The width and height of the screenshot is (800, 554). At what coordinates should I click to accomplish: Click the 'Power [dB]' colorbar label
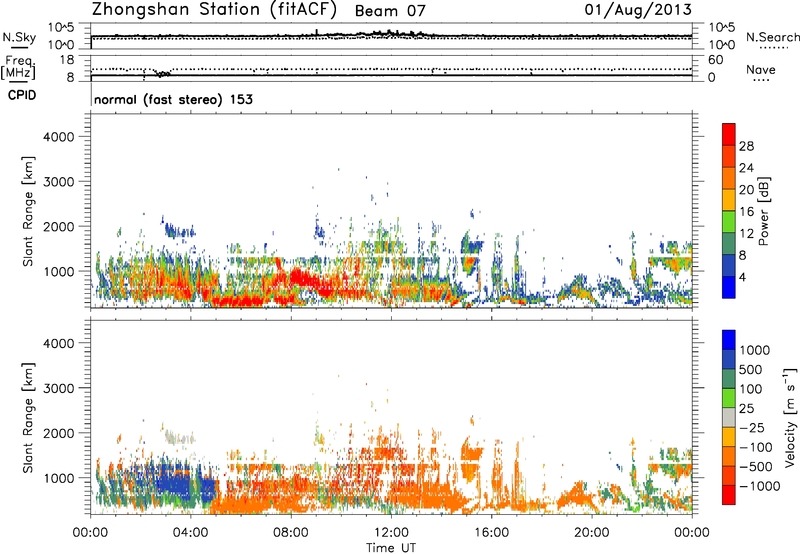pyautogui.click(x=763, y=211)
